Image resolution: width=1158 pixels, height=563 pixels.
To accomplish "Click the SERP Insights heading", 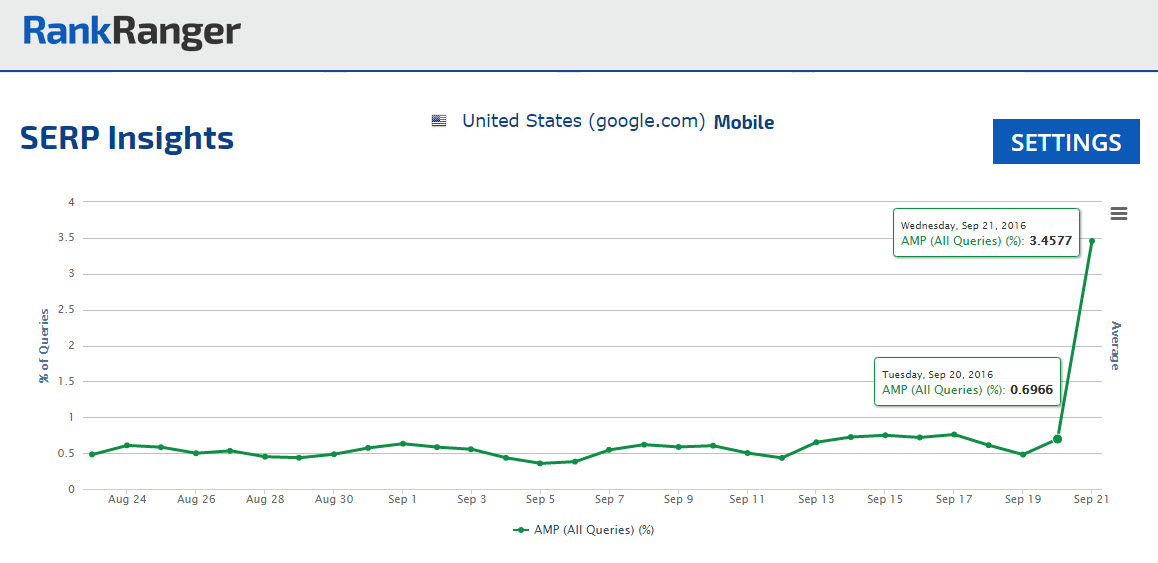I will (127, 138).
